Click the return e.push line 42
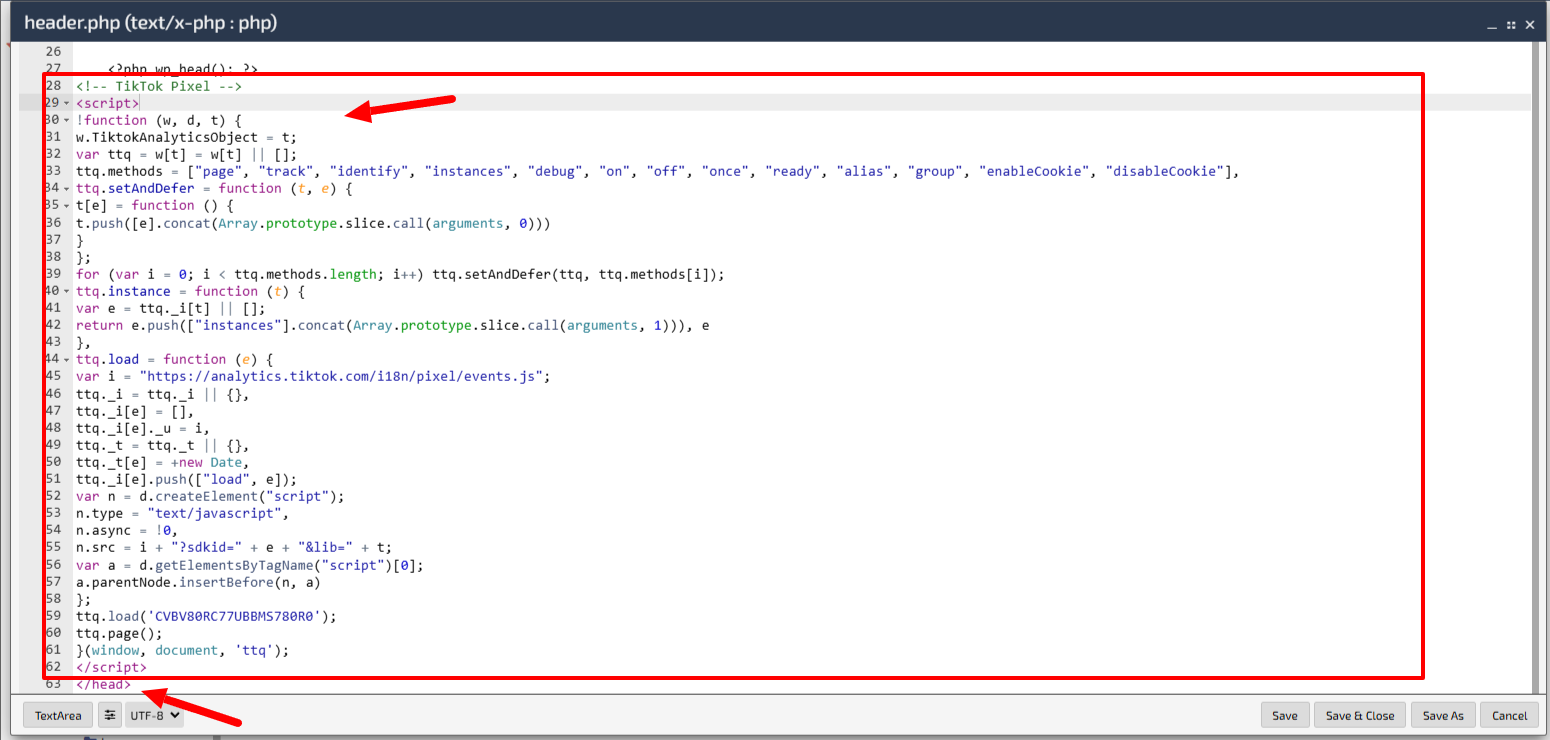 point(393,325)
